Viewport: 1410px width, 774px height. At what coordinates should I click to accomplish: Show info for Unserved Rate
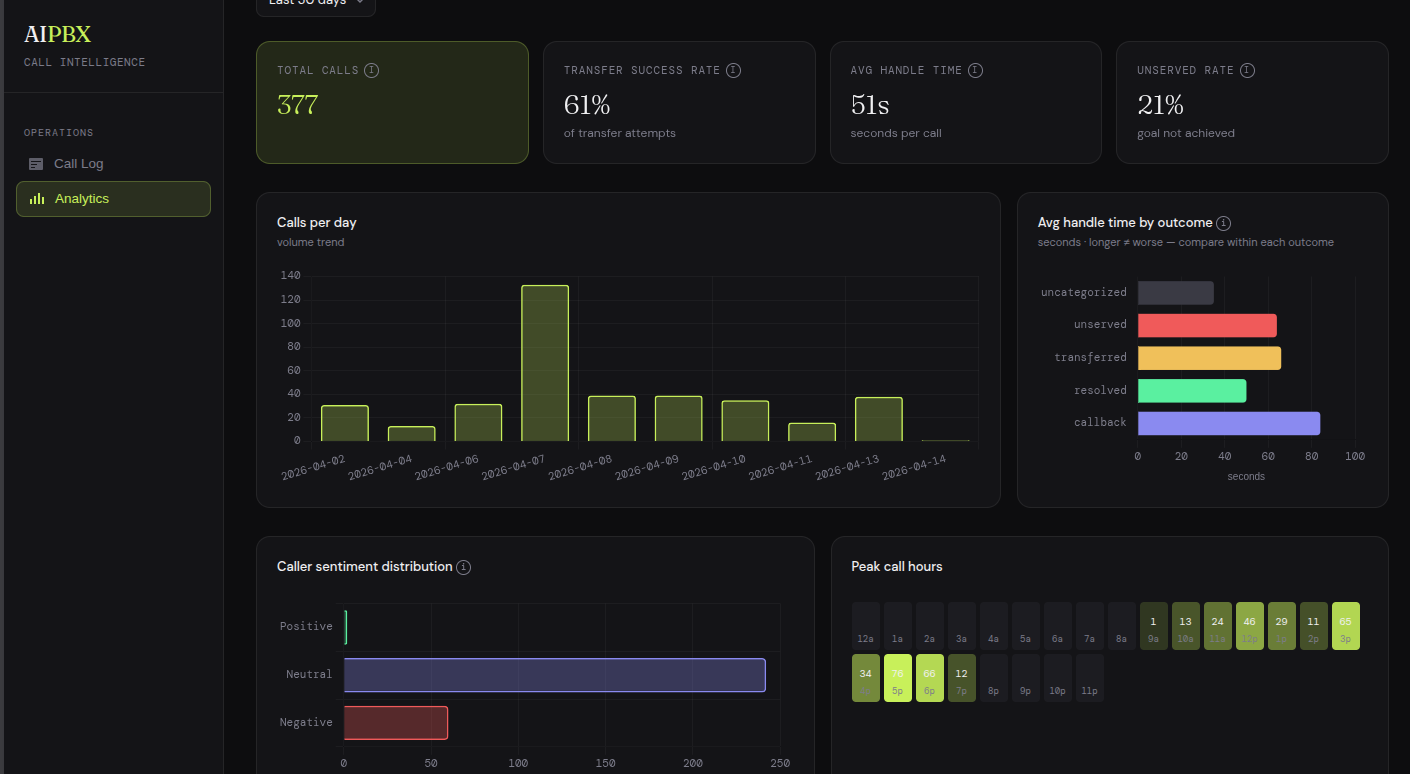tap(1247, 70)
